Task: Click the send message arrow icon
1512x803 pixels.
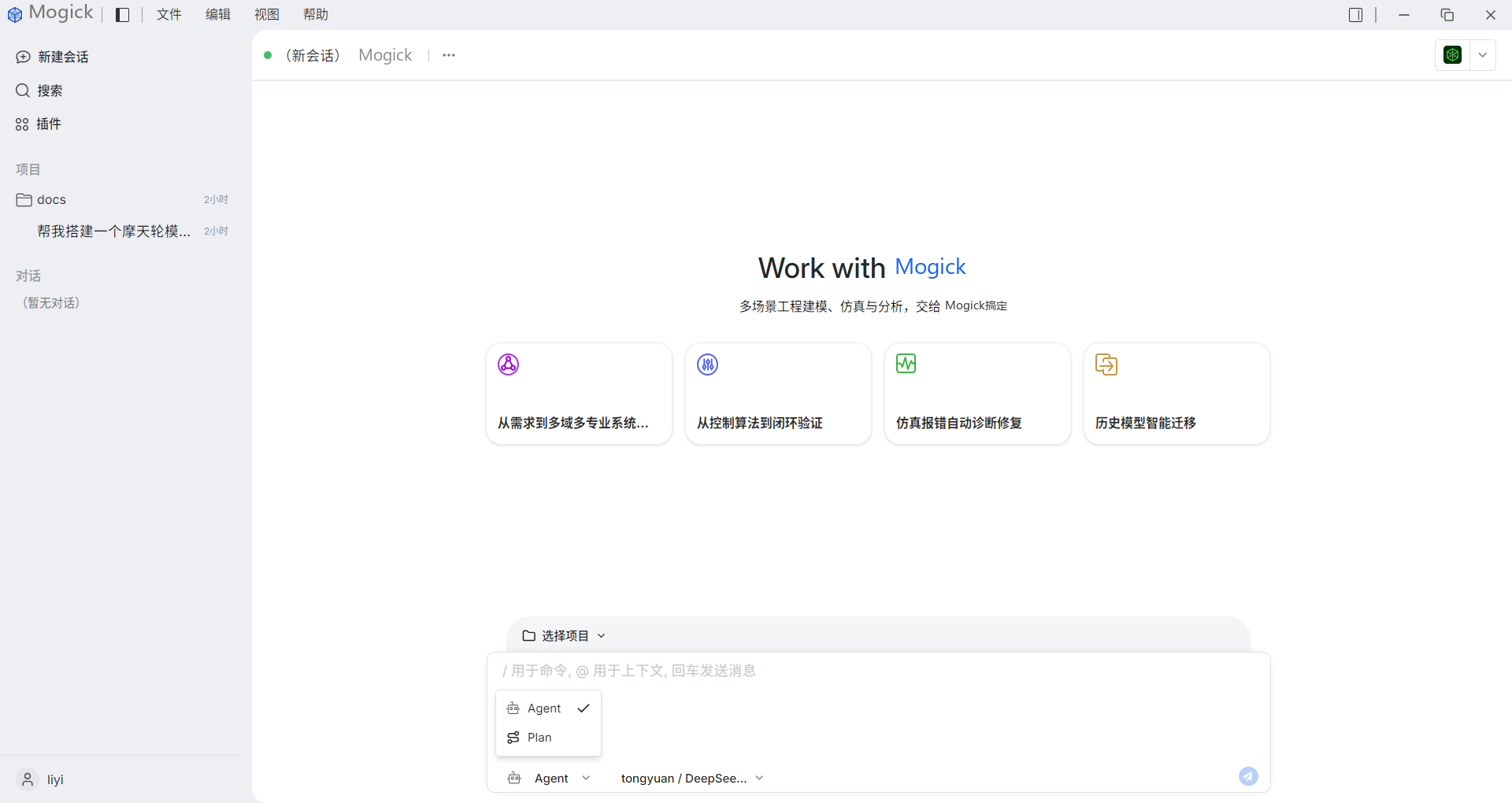Action: 1248,776
